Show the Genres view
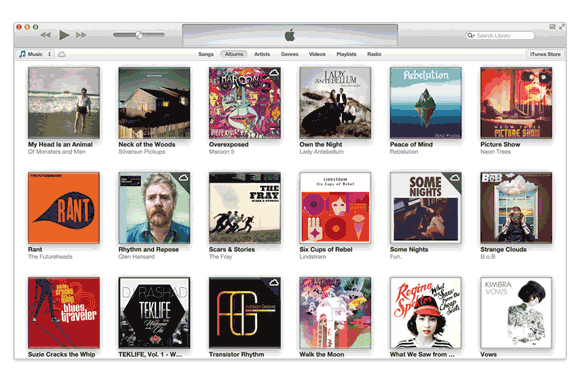Screen dimensions: 580x388 289,54
